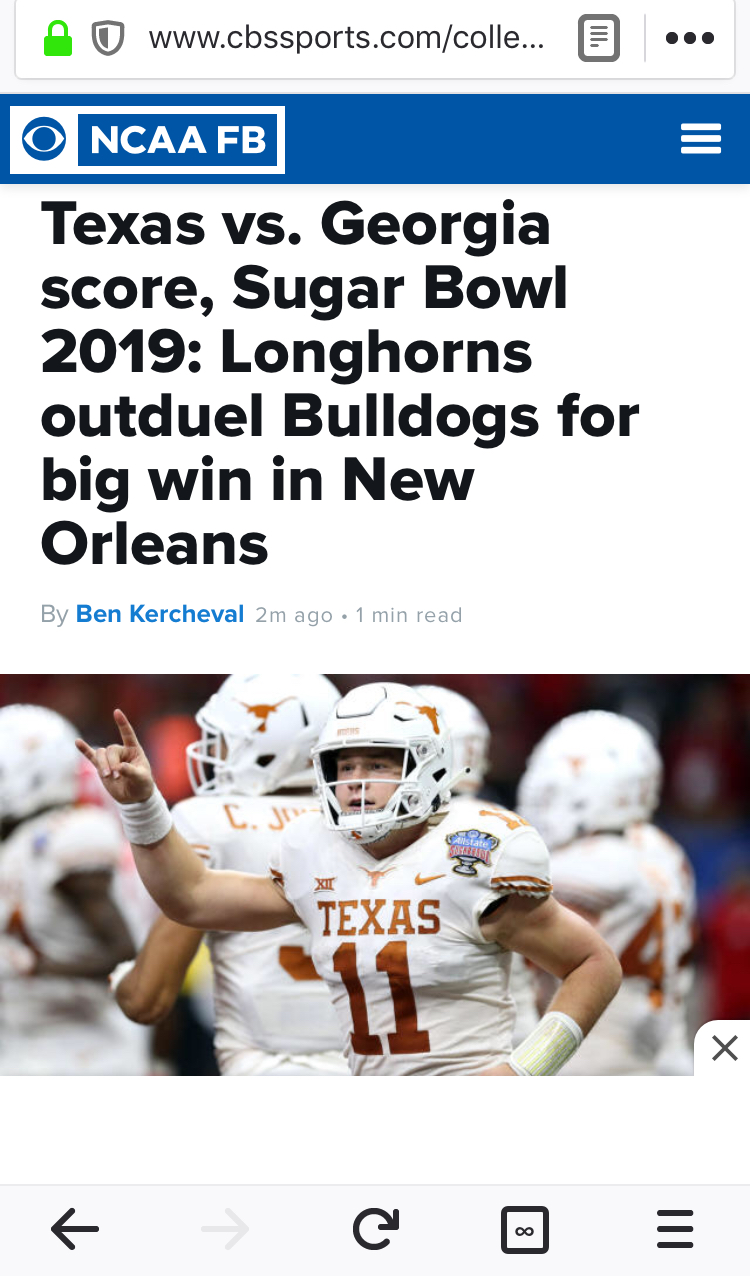
Task: Open the tabs tray with infinity icon
Action: point(524,1230)
